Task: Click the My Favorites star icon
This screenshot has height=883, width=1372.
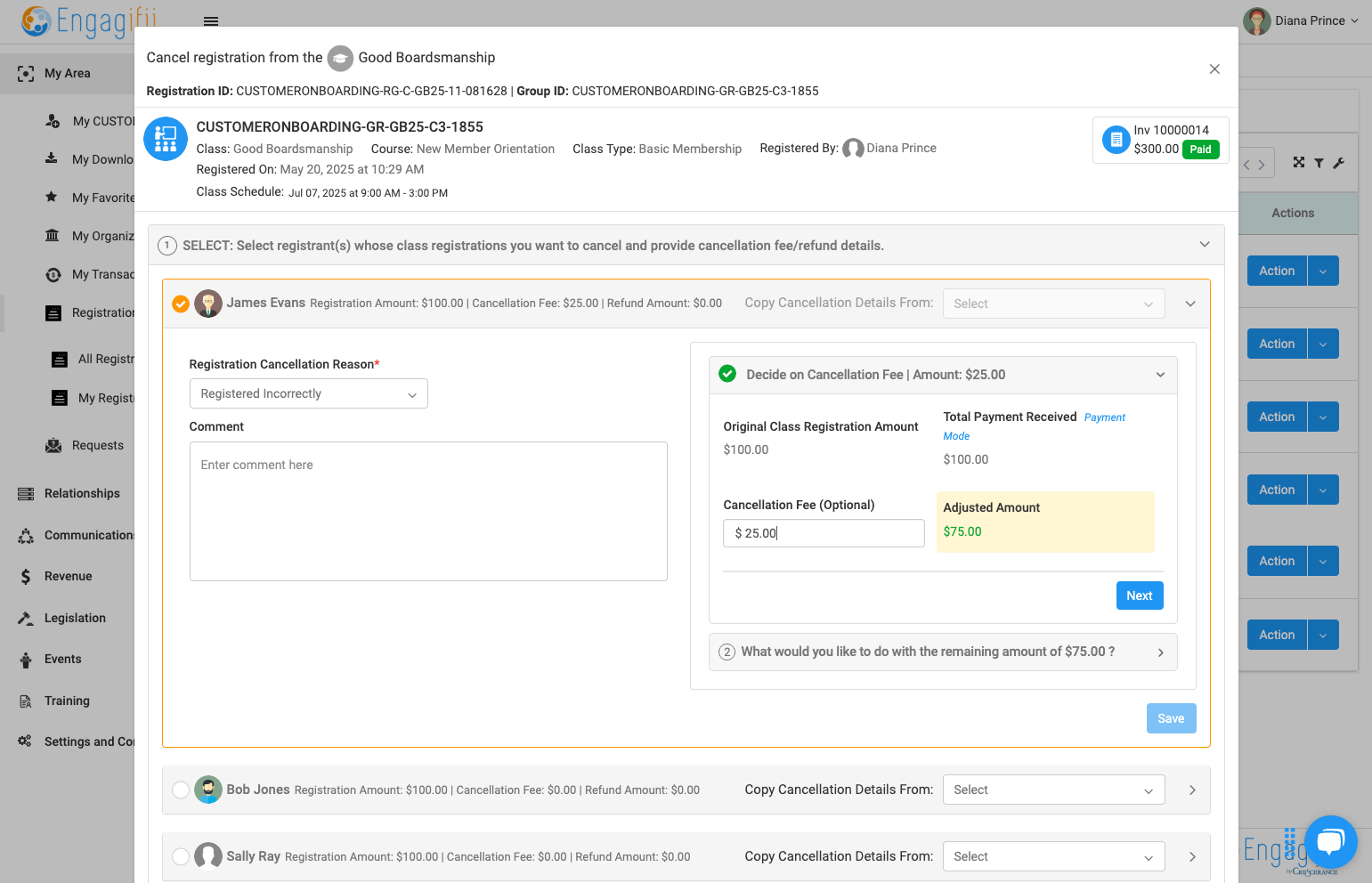Action: 52,197
